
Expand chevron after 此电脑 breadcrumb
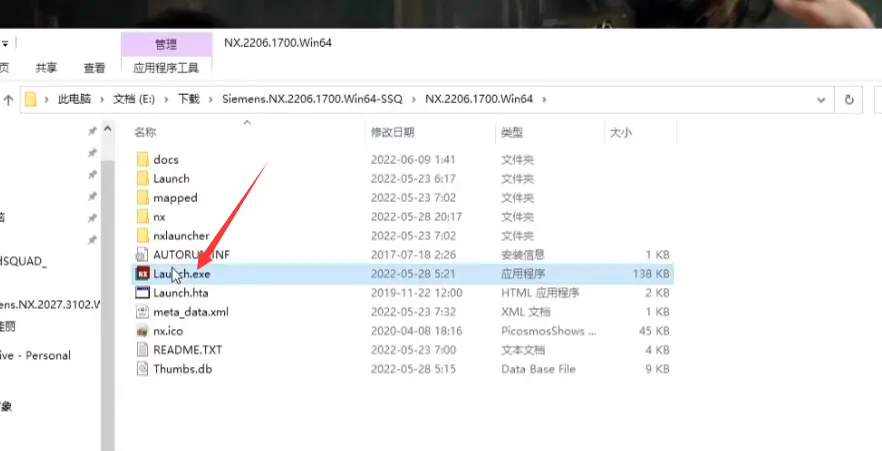(102, 100)
